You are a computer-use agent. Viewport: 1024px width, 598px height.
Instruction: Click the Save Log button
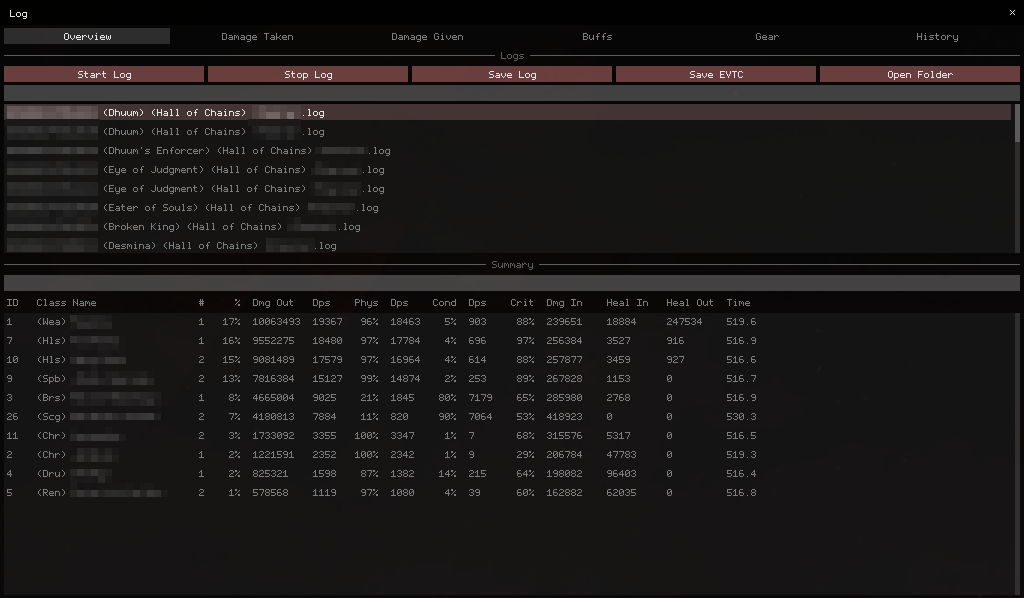click(512, 74)
